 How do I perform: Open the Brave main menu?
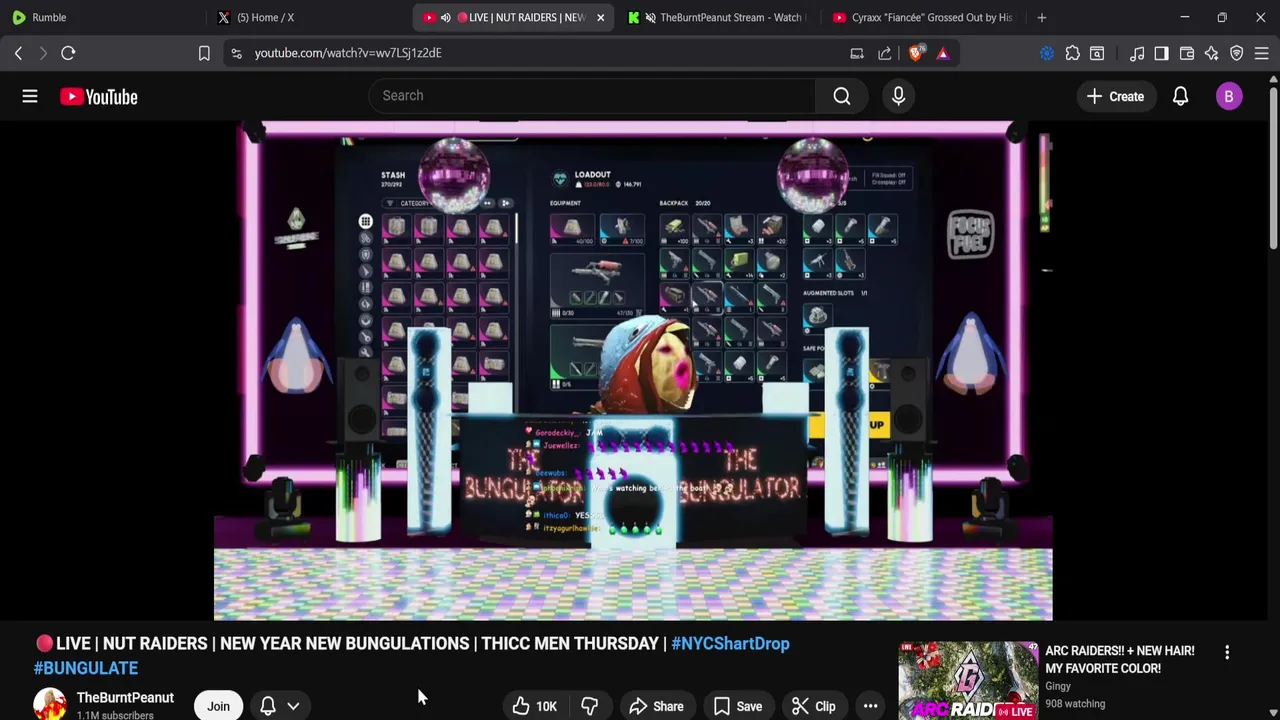1261,53
